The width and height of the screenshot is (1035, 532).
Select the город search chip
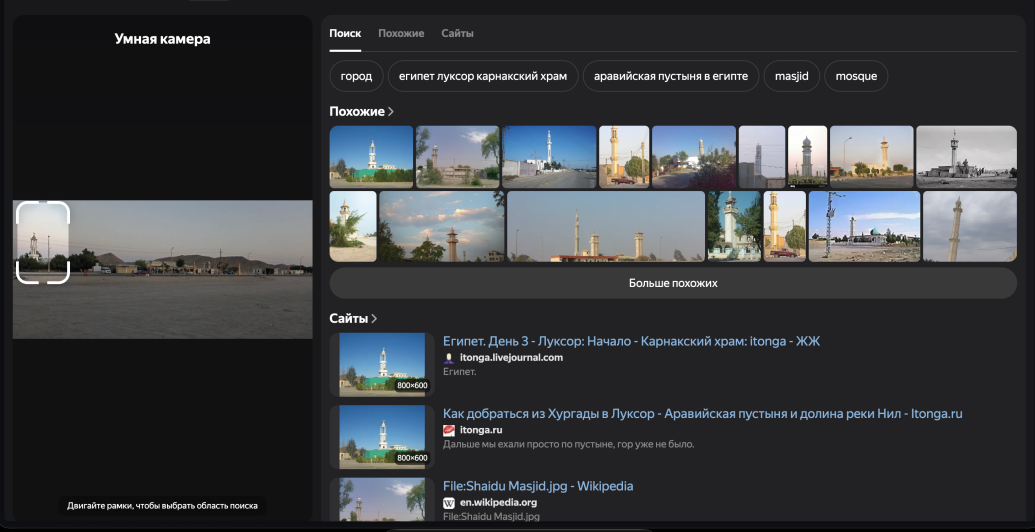coord(356,76)
